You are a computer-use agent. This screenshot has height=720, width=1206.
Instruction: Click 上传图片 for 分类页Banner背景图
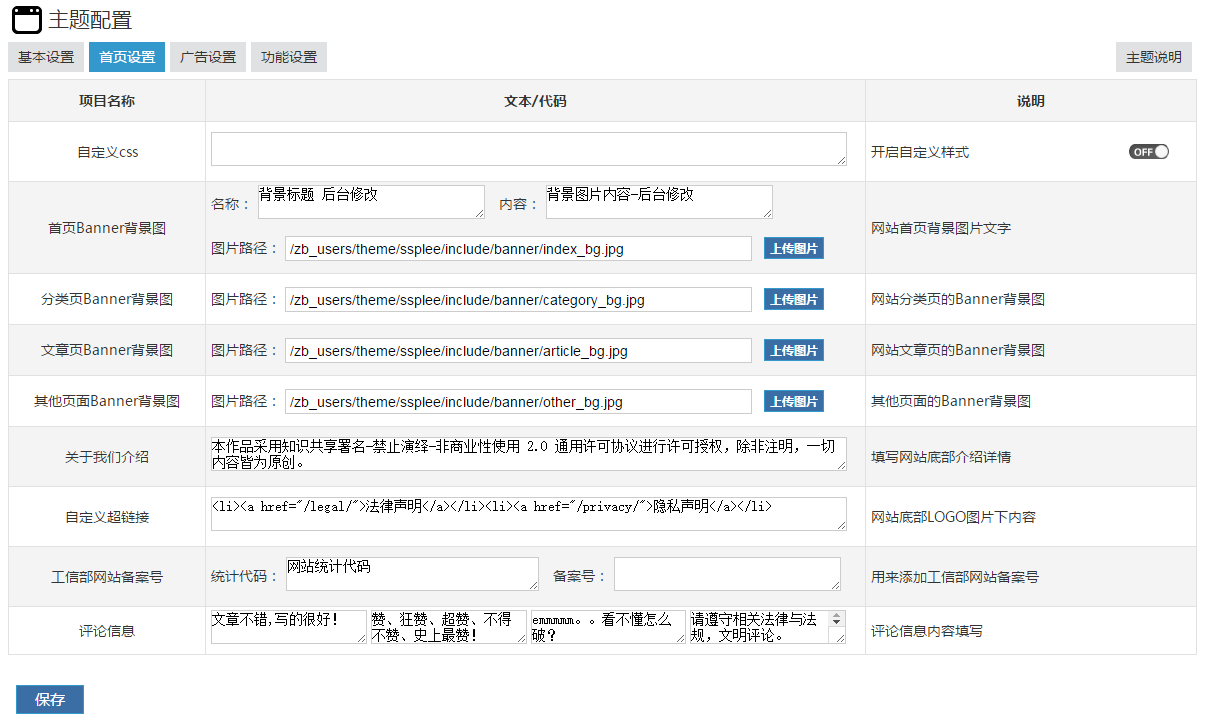click(x=794, y=299)
